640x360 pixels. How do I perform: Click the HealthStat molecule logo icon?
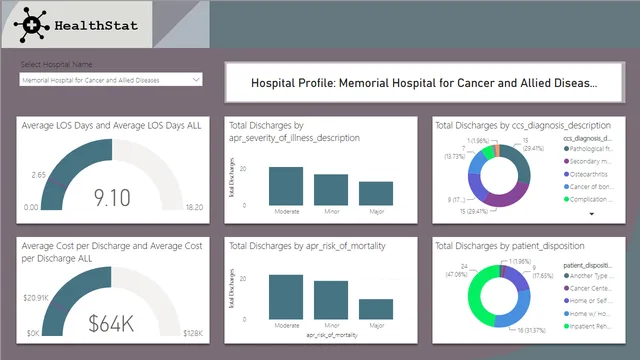tap(32, 25)
